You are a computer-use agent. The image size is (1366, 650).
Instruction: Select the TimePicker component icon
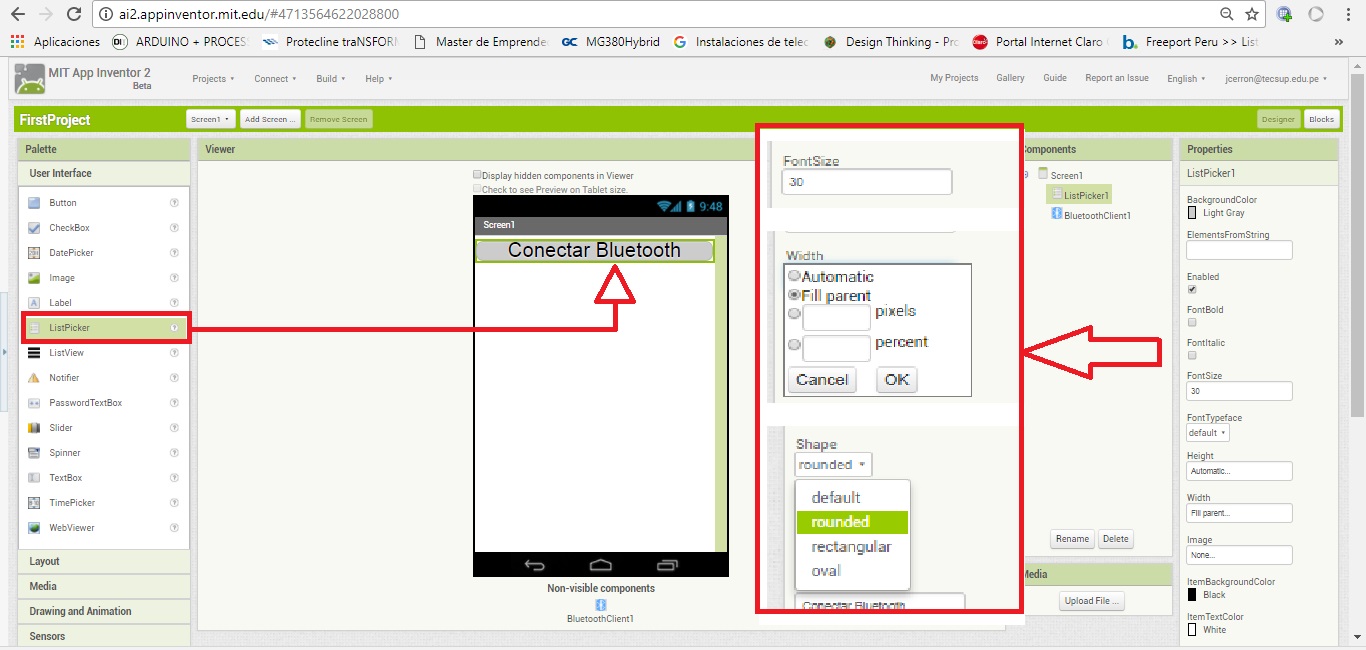pyautogui.click(x=34, y=503)
